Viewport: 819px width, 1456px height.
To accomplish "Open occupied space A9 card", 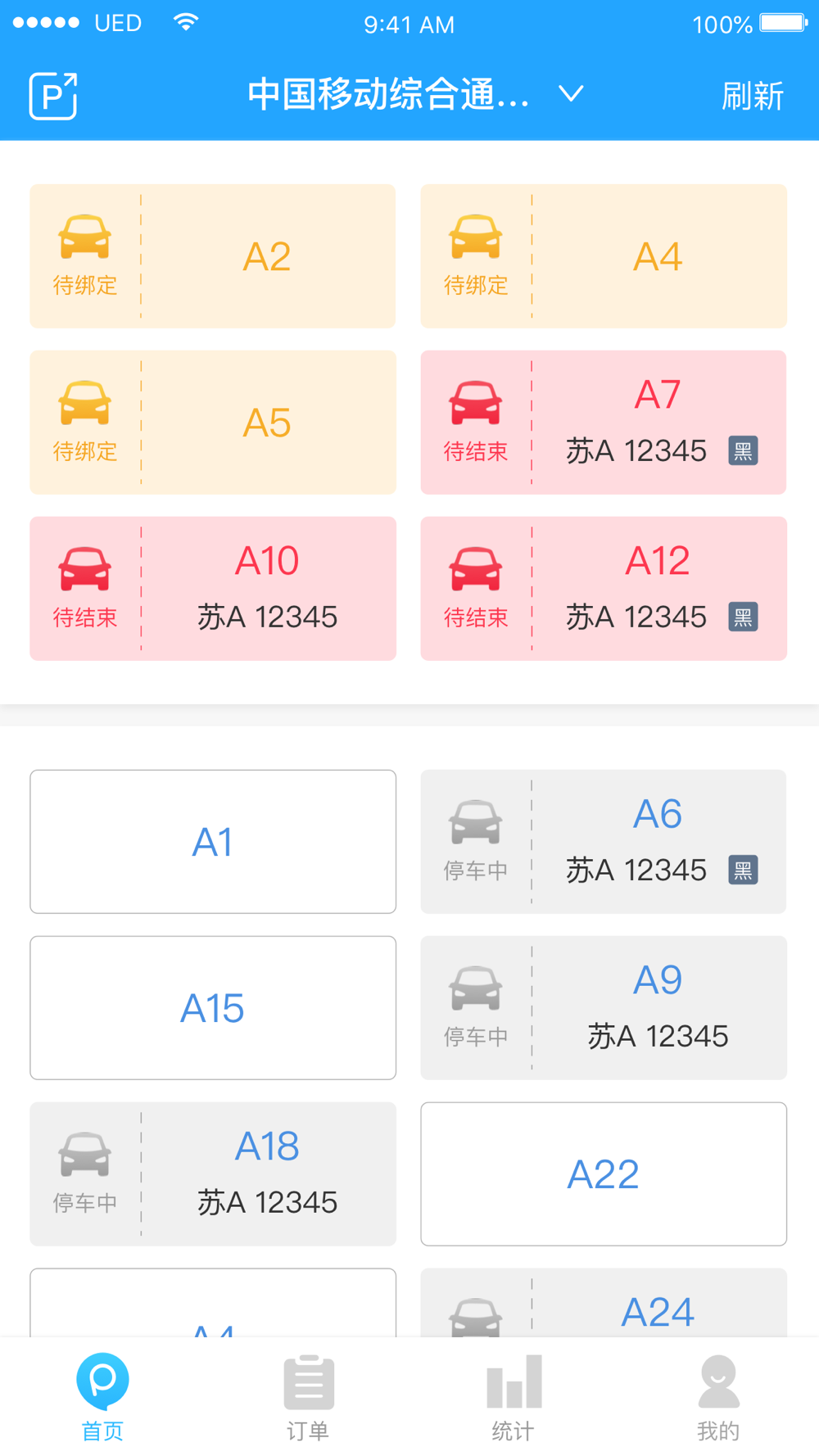I will coord(604,1008).
